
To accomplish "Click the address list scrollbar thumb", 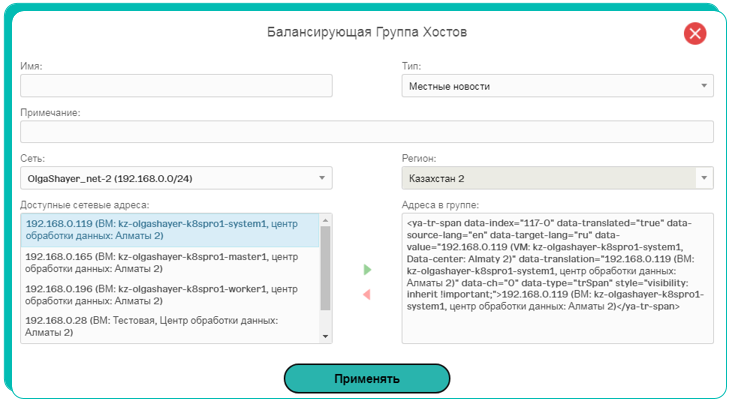I will (x=325, y=268).
